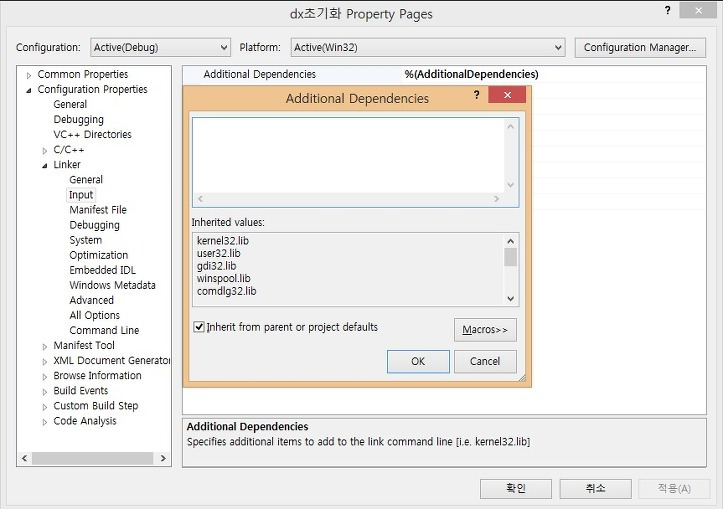This screenshot has height=509, width=723.
Task: Expand the Code Analysis node
Action: pos(45,422)
